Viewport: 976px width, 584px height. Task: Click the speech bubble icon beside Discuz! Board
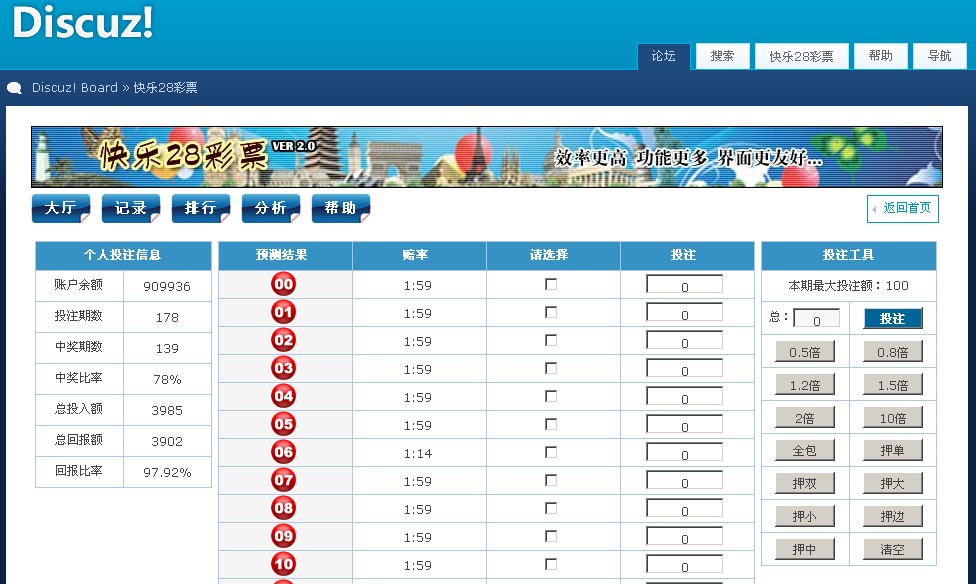coord(14,88)
